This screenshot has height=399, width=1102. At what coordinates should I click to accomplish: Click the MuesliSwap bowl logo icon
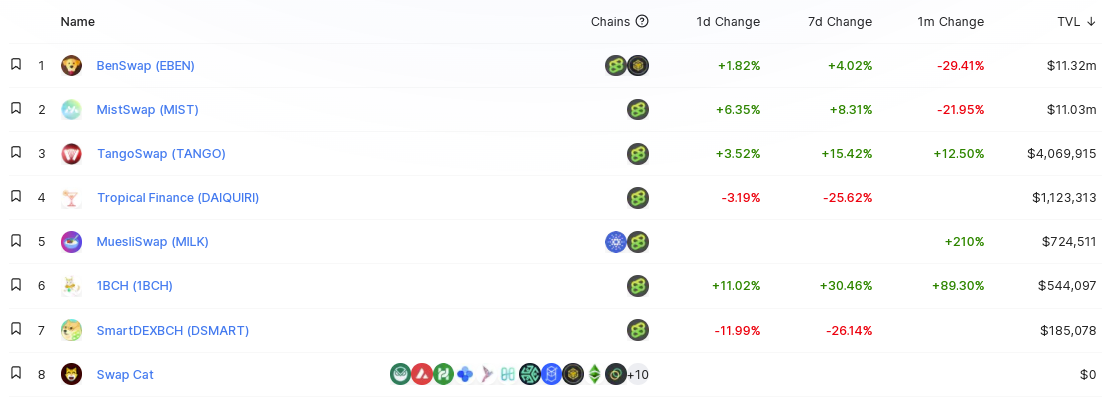click(x=71, y=242)
